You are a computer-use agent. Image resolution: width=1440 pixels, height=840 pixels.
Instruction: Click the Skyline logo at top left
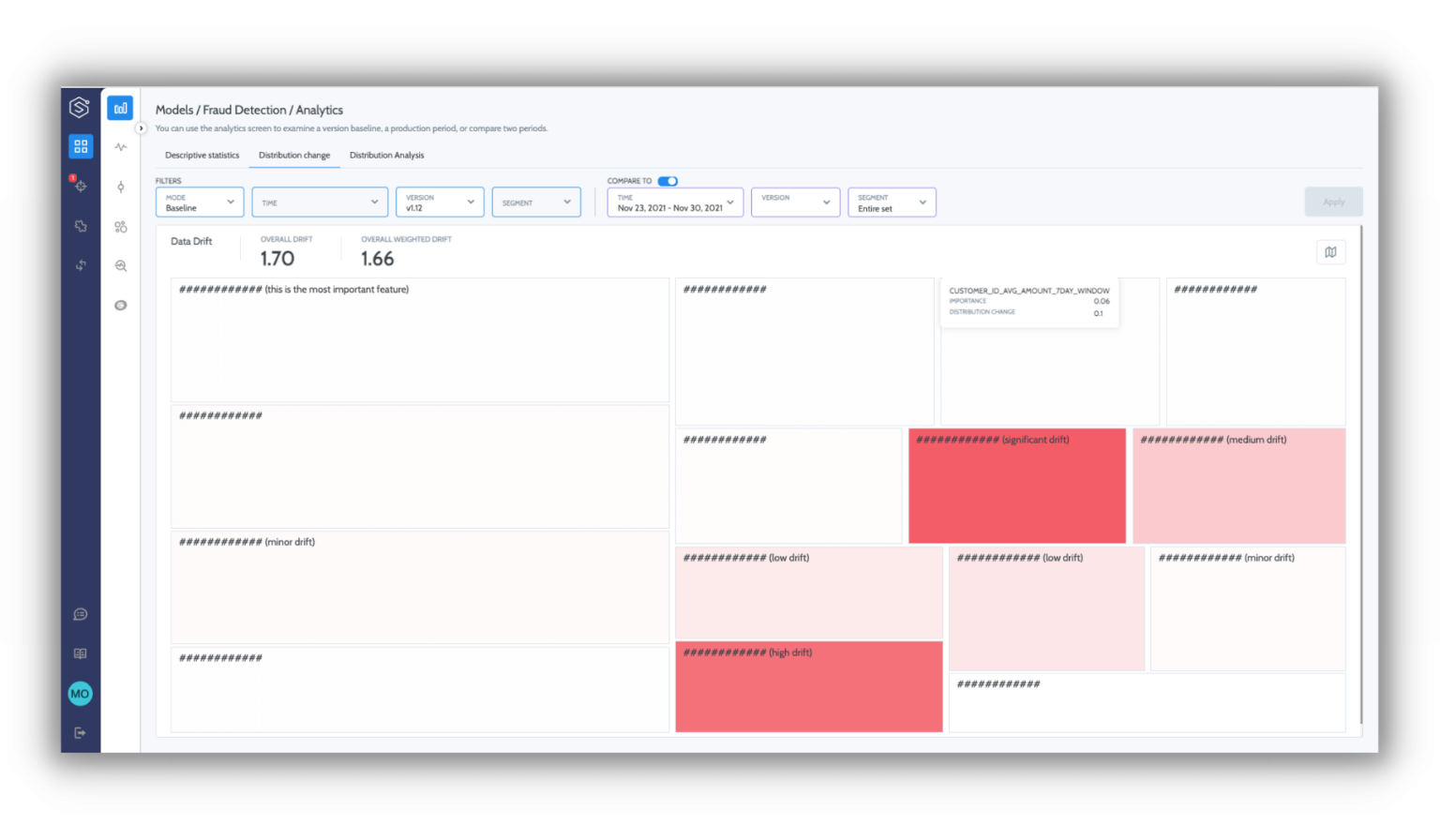[x=81, y=107]
